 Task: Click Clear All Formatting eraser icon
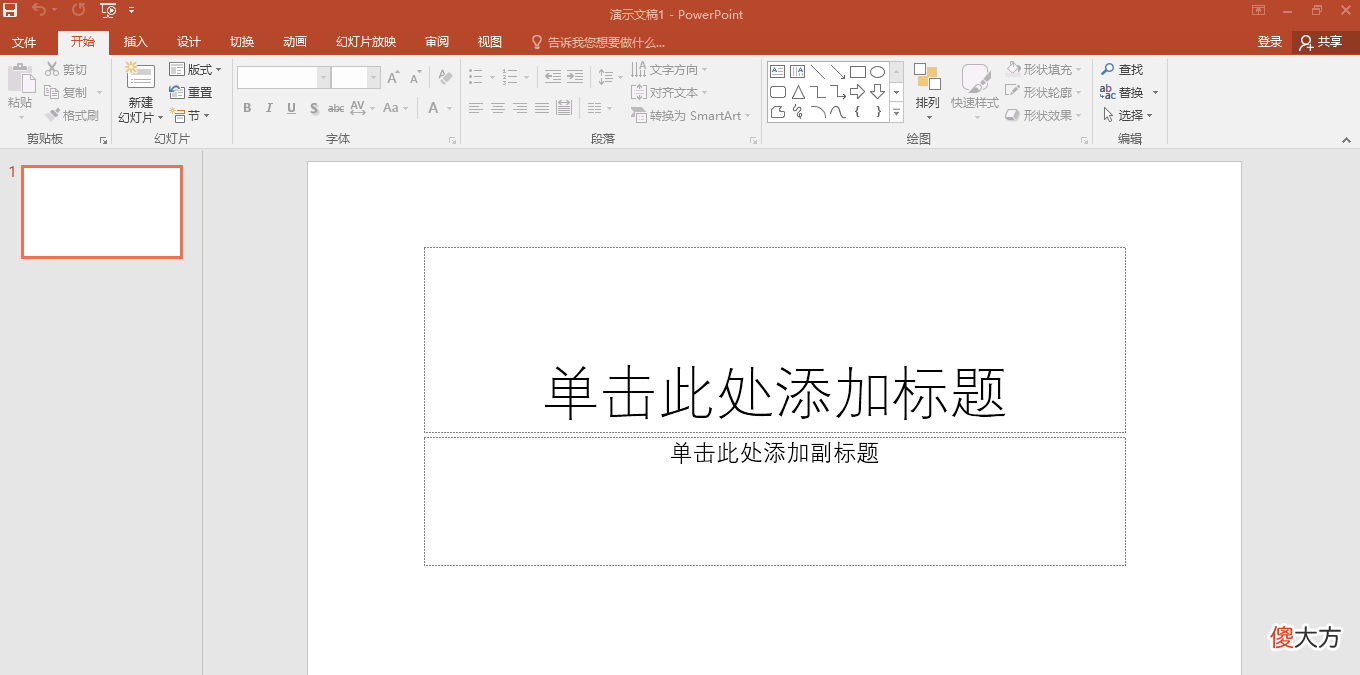[446, 77]
